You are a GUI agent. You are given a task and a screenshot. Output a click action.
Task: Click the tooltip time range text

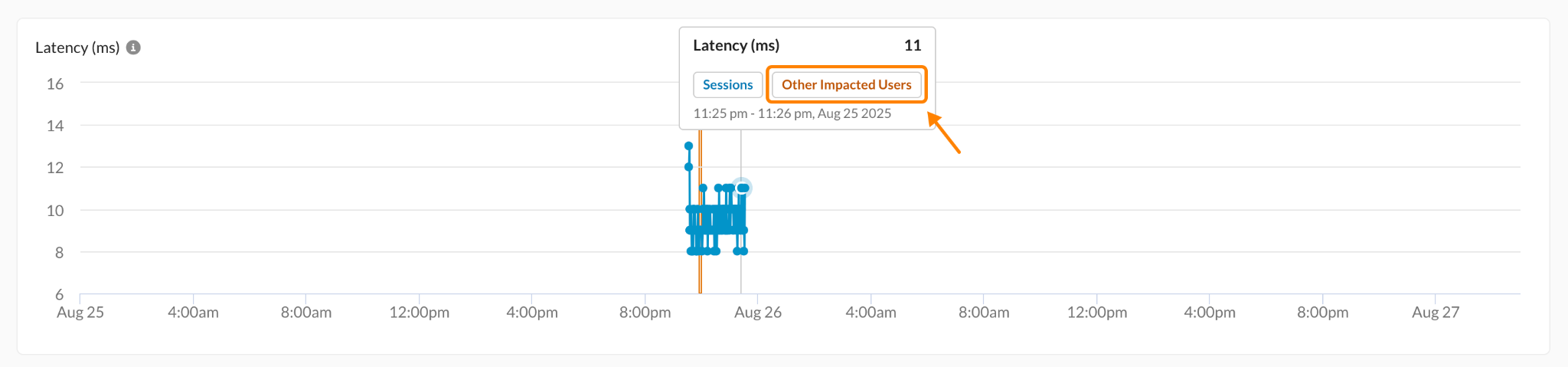(x=792, y=113)
